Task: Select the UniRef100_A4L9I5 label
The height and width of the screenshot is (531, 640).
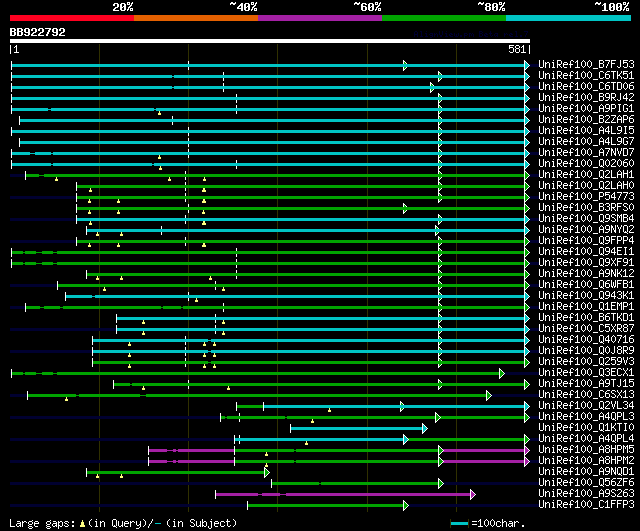Action: [586, 131]
